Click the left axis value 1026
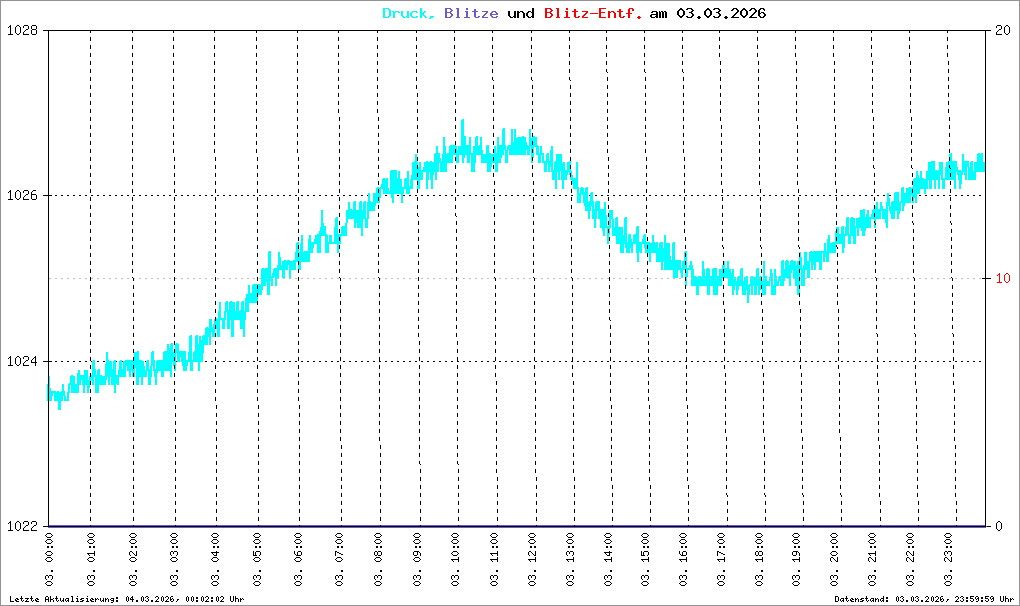This screenshot has height=606, width=1020. [x=23, y=196]
